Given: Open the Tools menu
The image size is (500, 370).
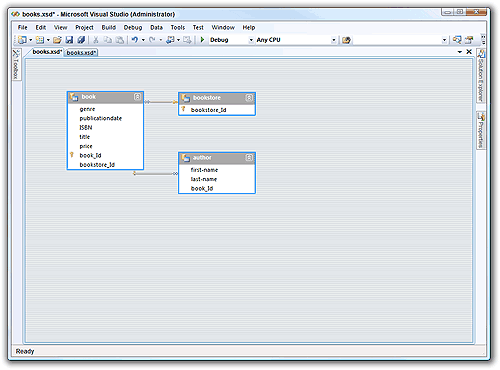Looking at the screenshot, I should 178,27.
